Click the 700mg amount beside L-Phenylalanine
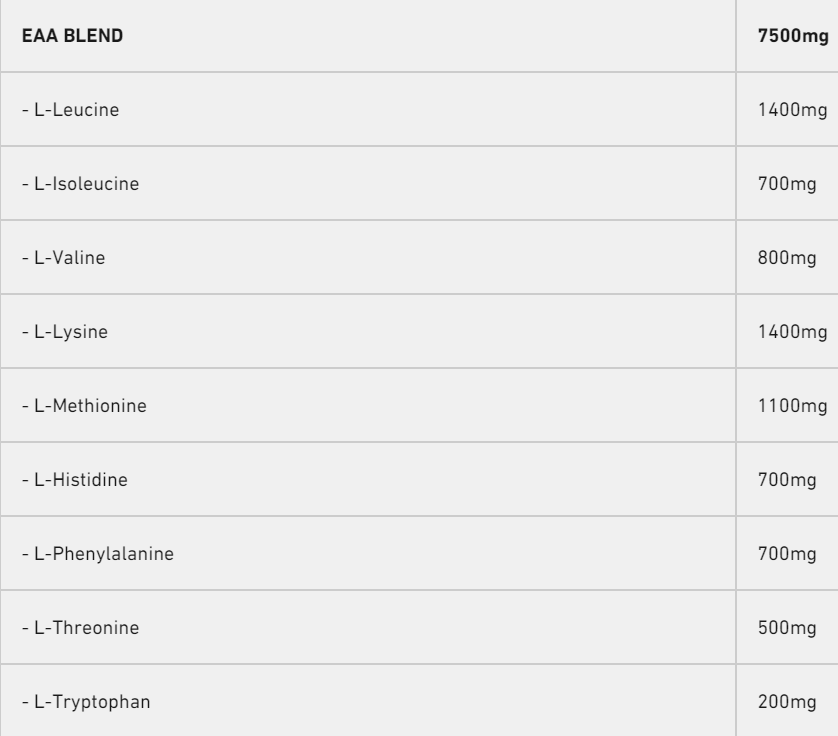This screenshot has height=736, width=838. pyautogui.click(x=789, y=554)
